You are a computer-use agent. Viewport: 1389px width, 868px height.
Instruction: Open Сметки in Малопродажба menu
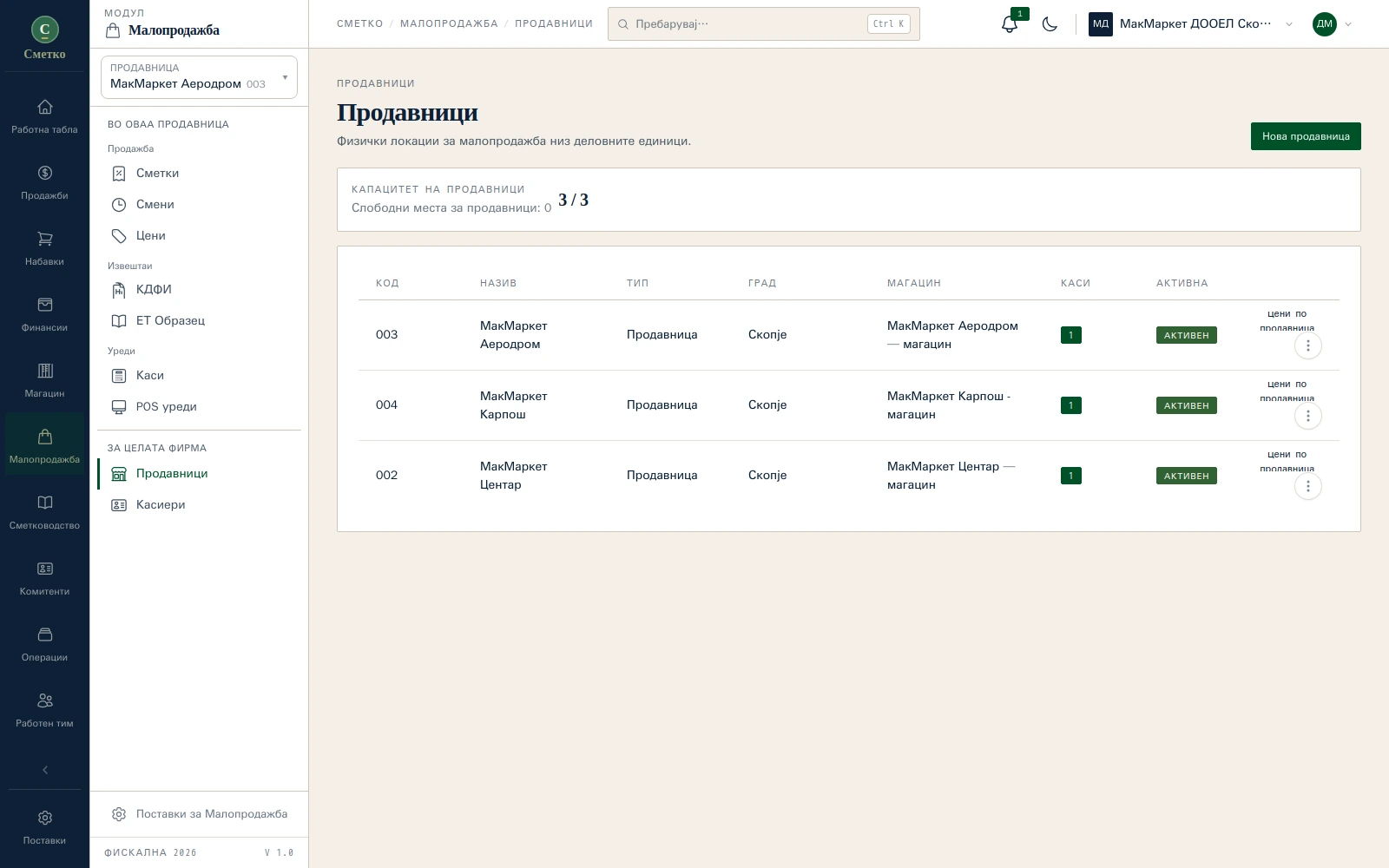click(199, 174)
